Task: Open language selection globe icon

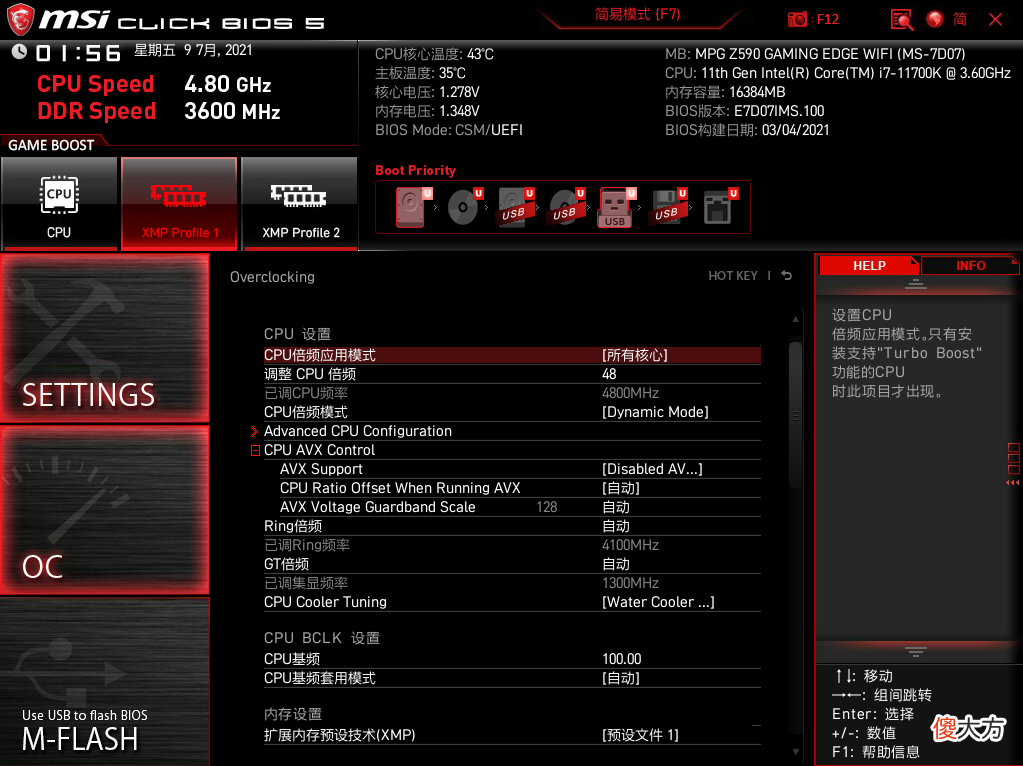Action: tap(934, 20)
